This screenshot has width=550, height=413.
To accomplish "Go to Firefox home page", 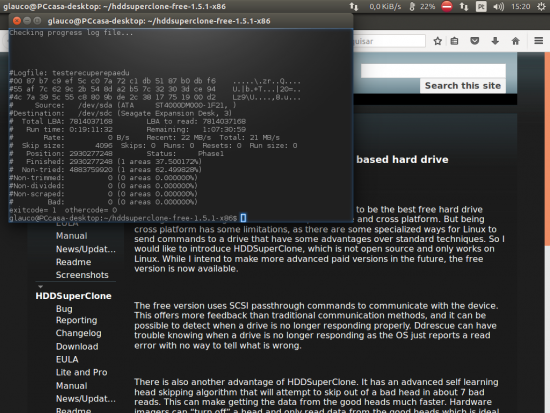I will [515, 41].
